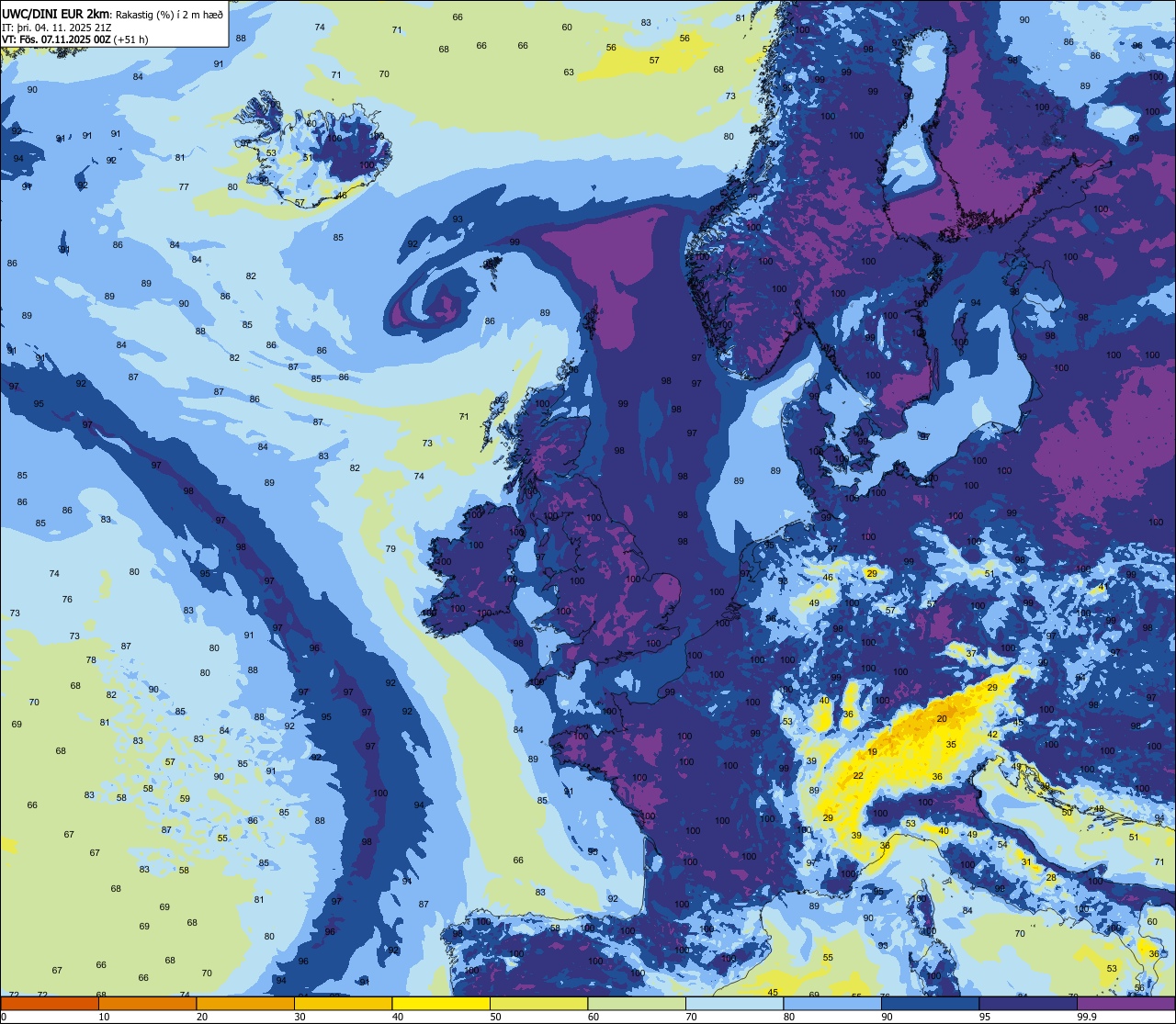1176x1024 pixels.
Task: Click the humidity value '22' over the Alps
Action: (x=858, y=776)
